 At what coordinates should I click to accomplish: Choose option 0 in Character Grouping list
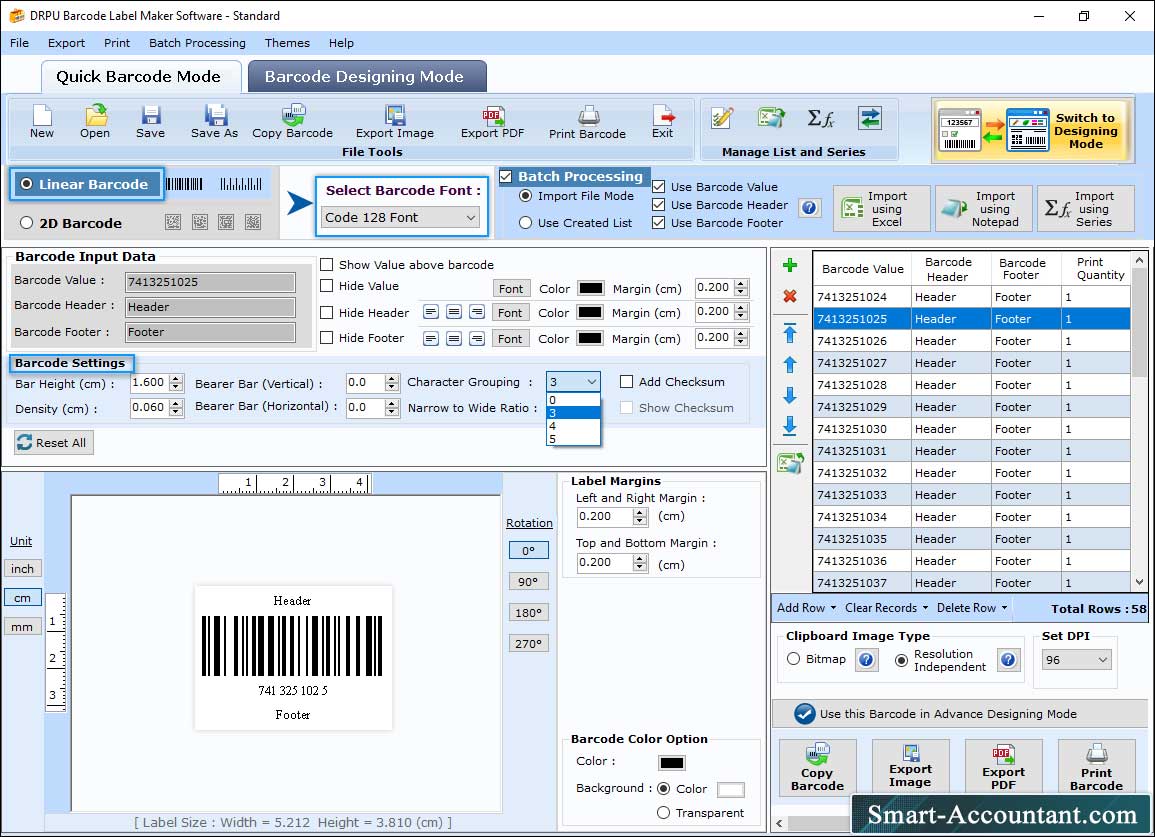[x=573, y=400]
